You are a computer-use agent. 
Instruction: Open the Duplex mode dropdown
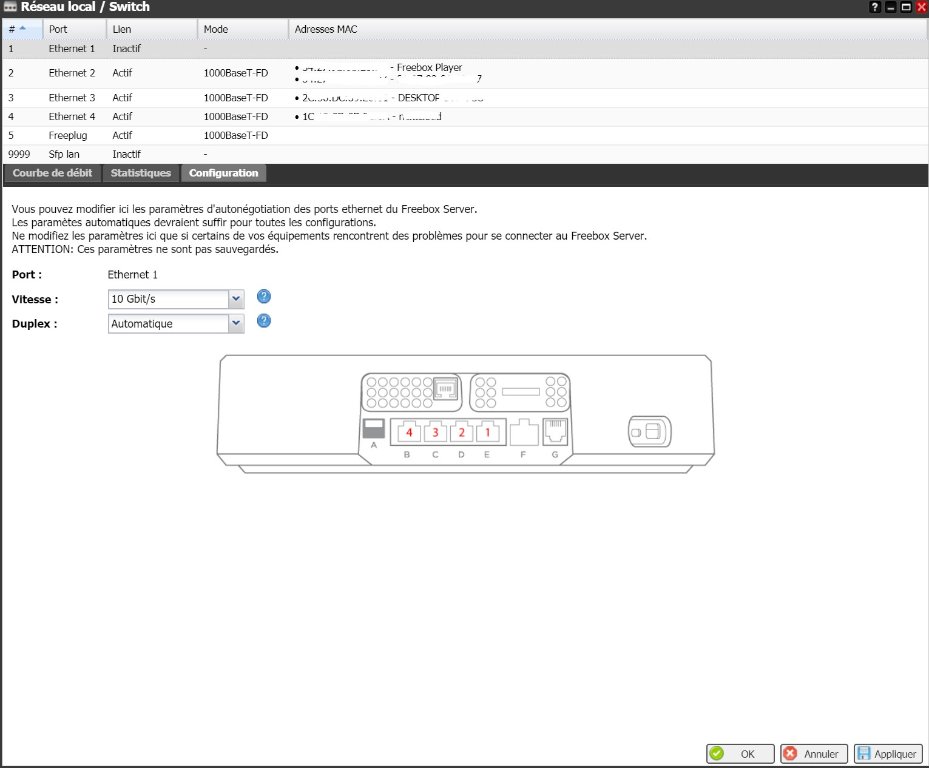click(236, 323)
